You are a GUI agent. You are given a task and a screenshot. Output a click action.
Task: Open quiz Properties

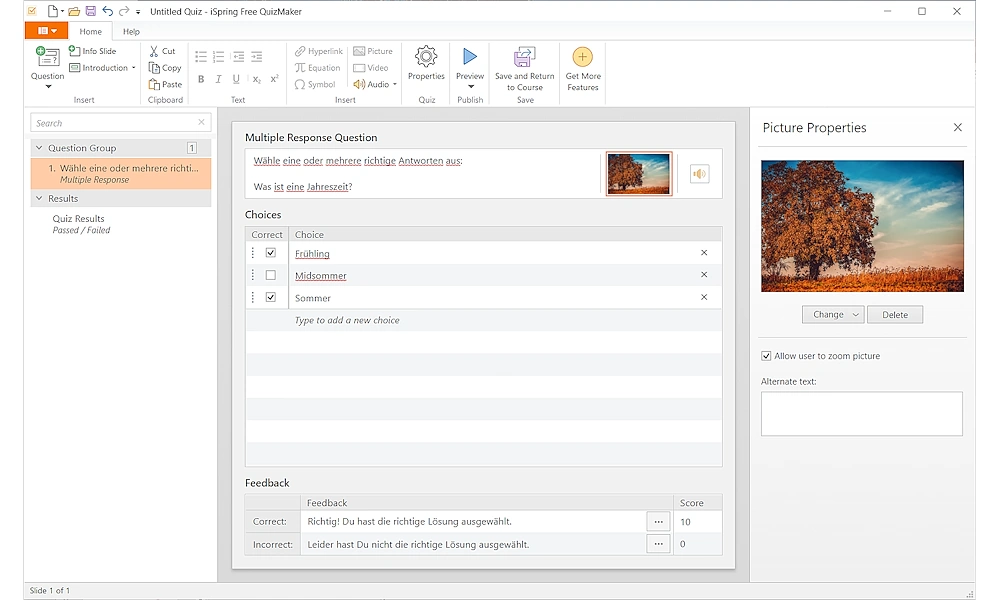(x=426, y=64)
